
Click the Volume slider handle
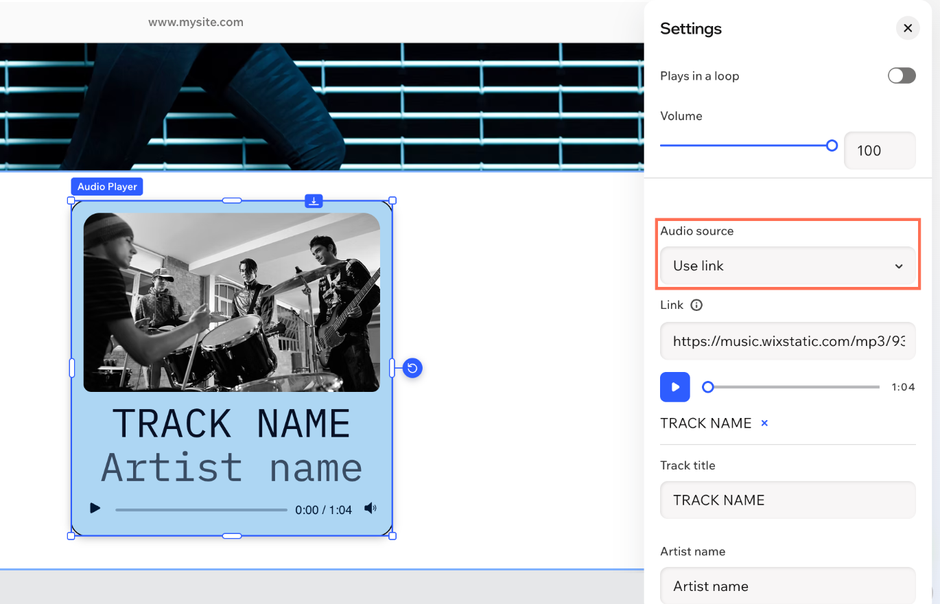pos(831,146)
